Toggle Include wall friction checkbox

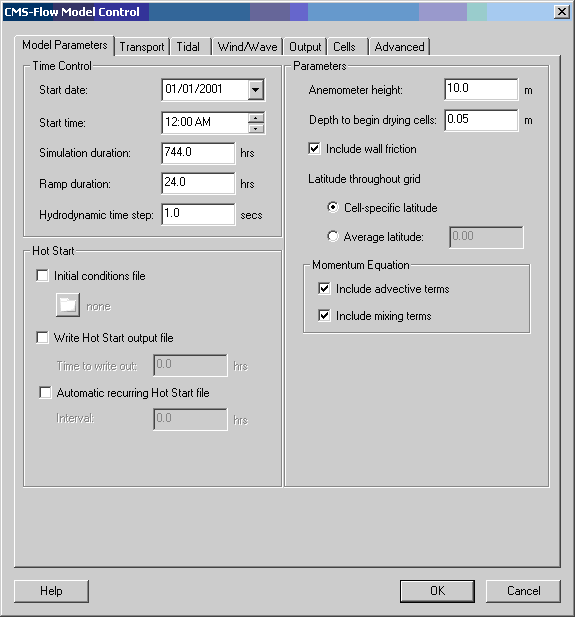tap(314, 149)
